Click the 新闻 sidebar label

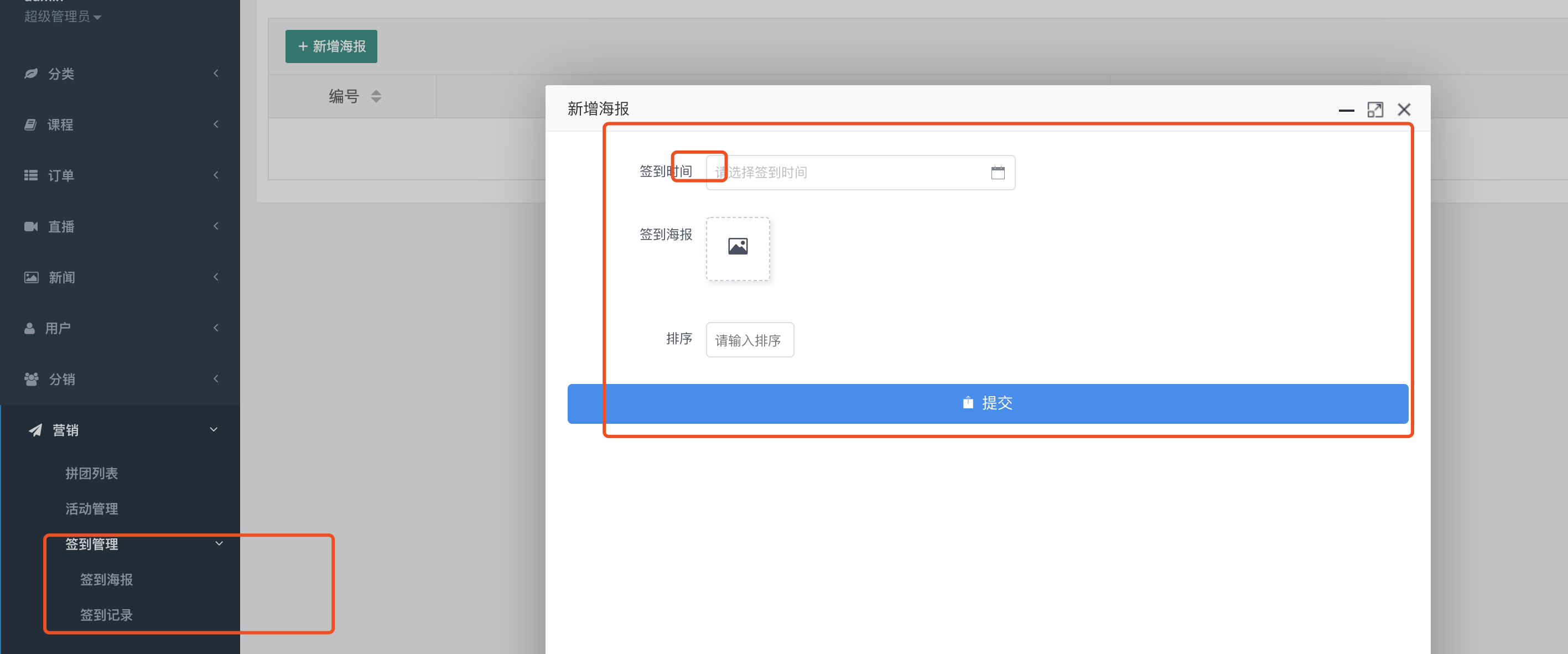coord(61,277)
